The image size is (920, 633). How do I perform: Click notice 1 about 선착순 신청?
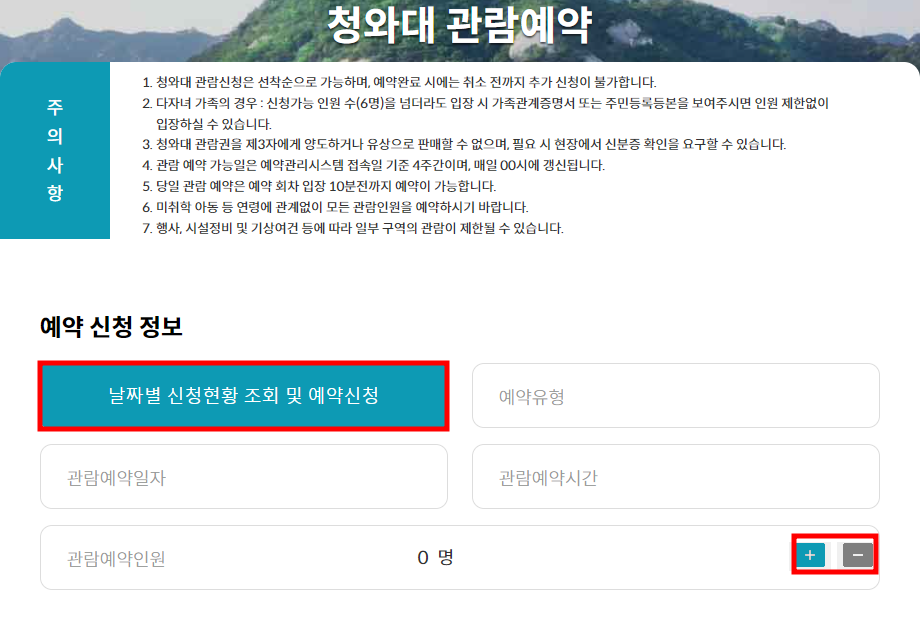point(399,82)
